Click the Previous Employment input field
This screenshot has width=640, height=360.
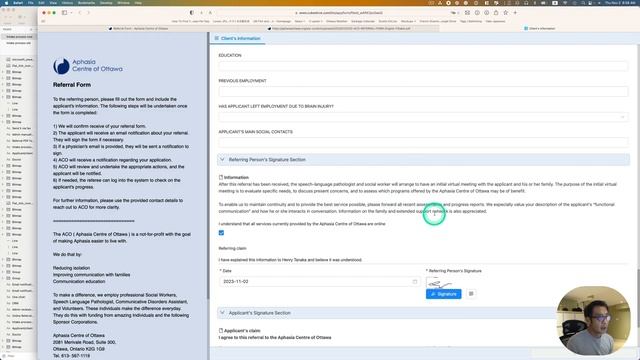[x=423, y=91]
